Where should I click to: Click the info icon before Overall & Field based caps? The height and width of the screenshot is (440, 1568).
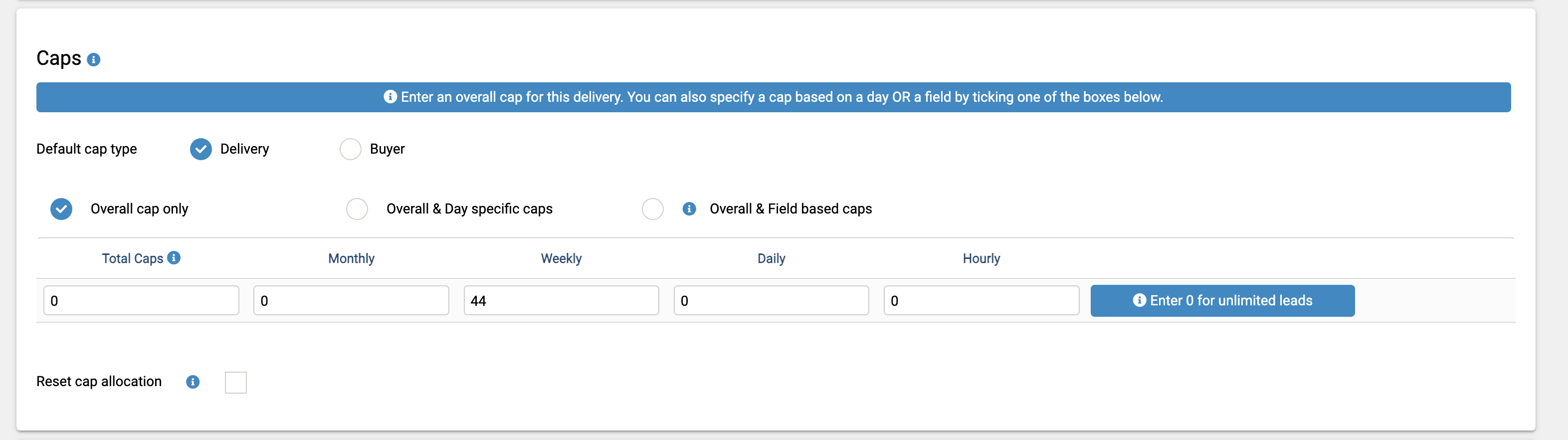tap(689, 209)
